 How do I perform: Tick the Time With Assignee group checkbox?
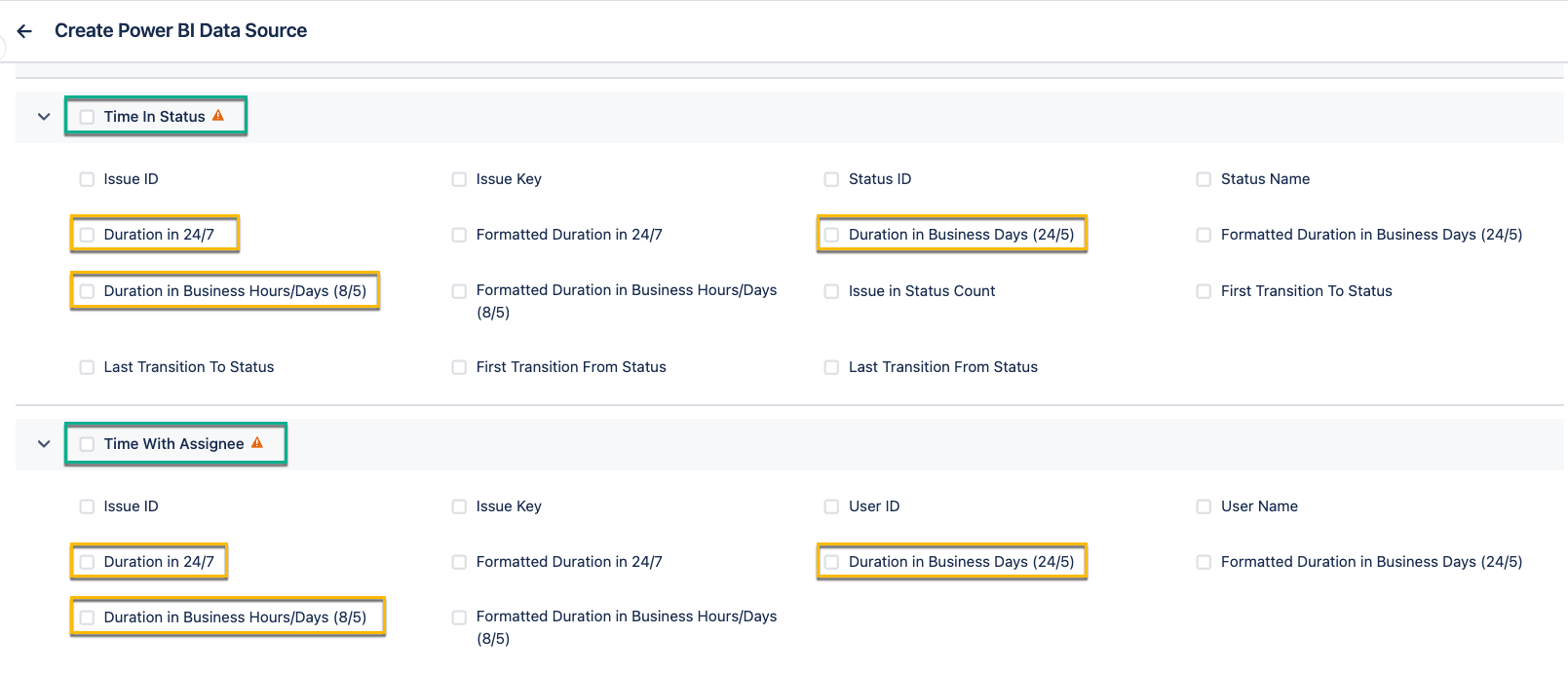coord(87,444)
